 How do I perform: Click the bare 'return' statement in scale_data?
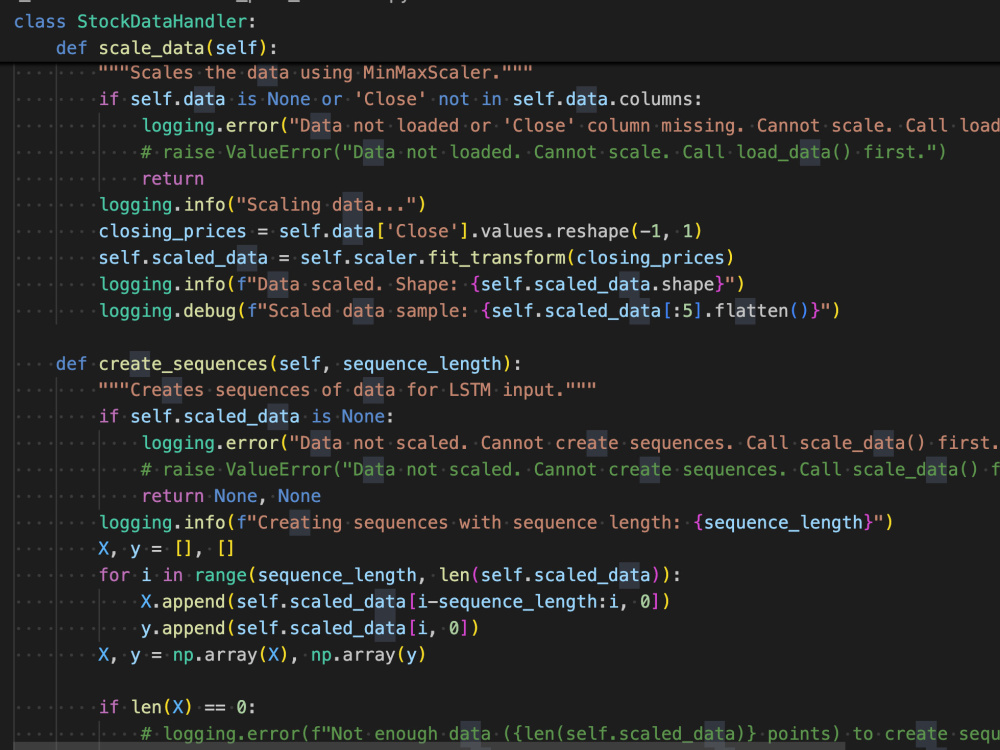tap(172, 179)
